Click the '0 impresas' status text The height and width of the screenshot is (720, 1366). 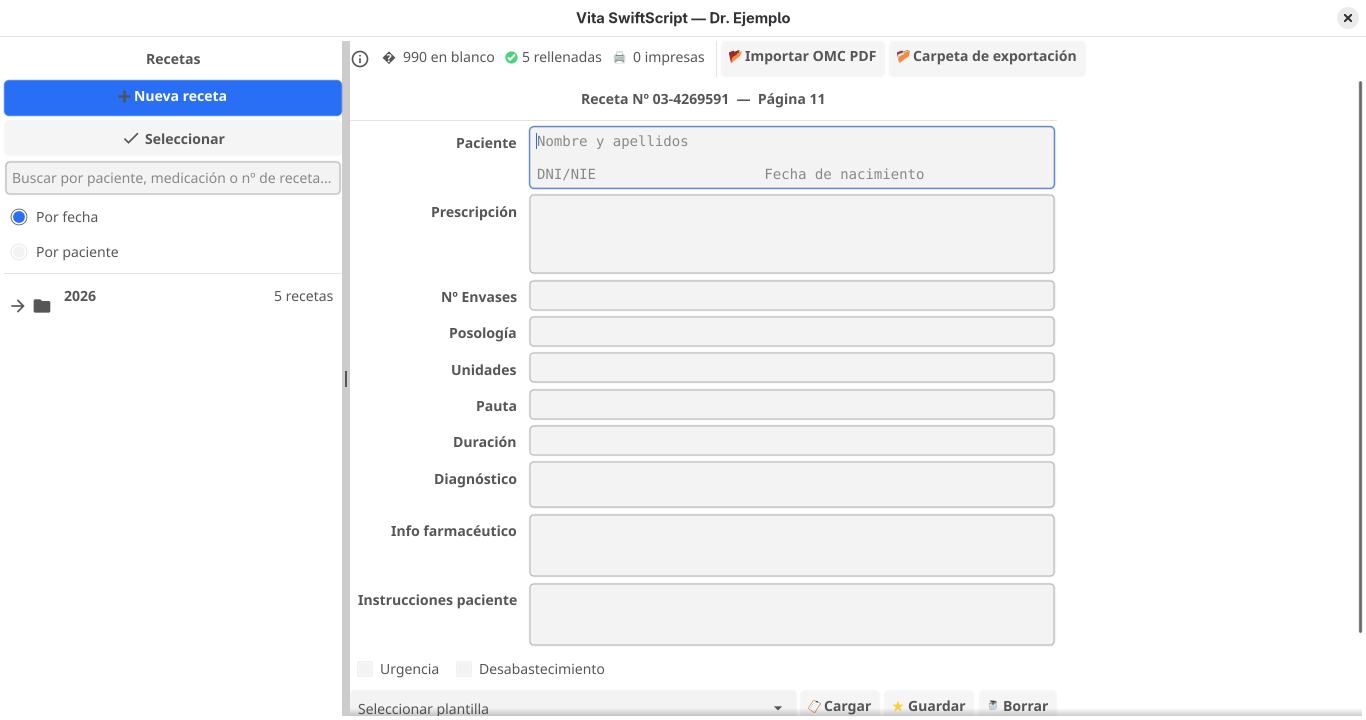click(669, 57)
